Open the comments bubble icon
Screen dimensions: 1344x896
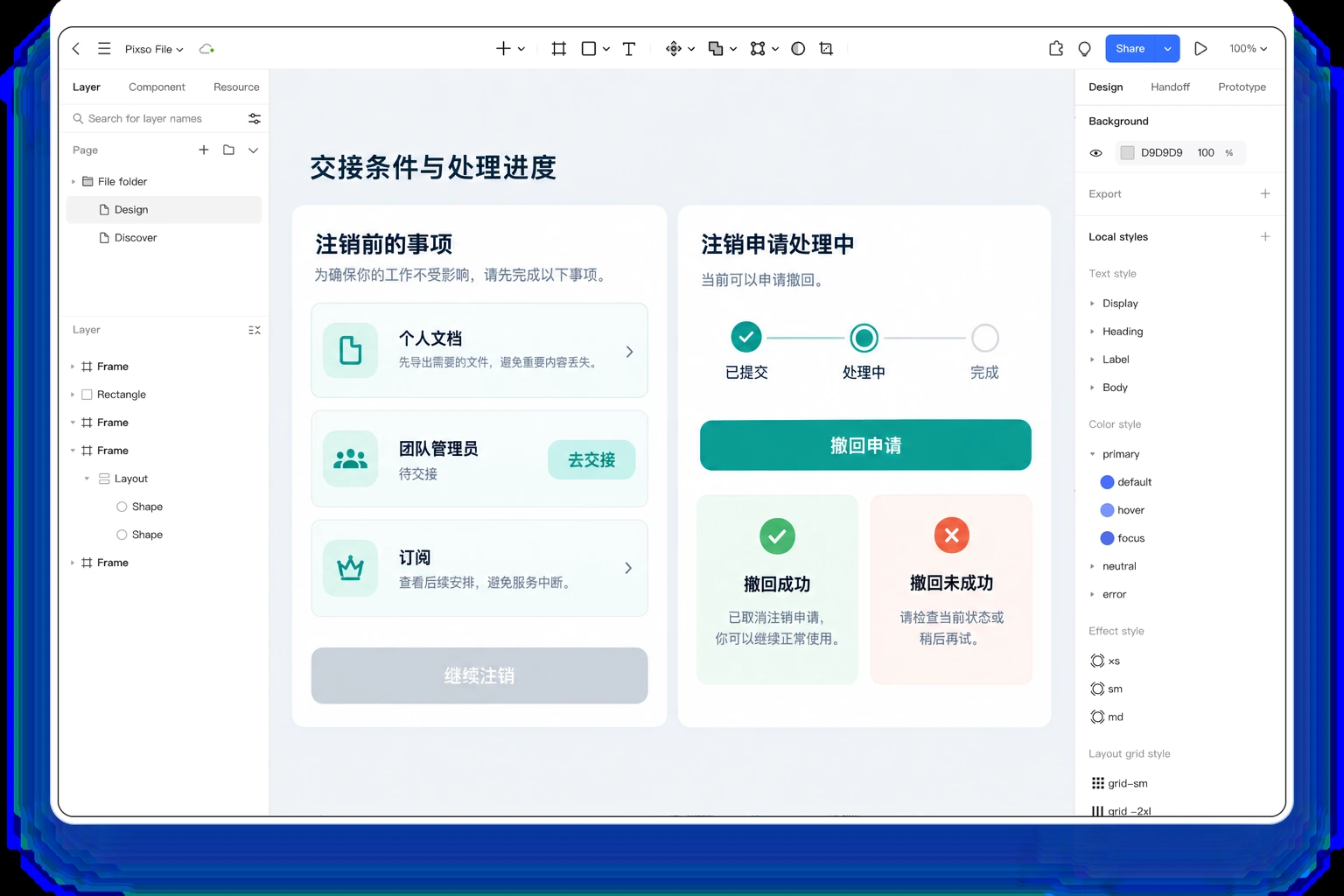1085,49
